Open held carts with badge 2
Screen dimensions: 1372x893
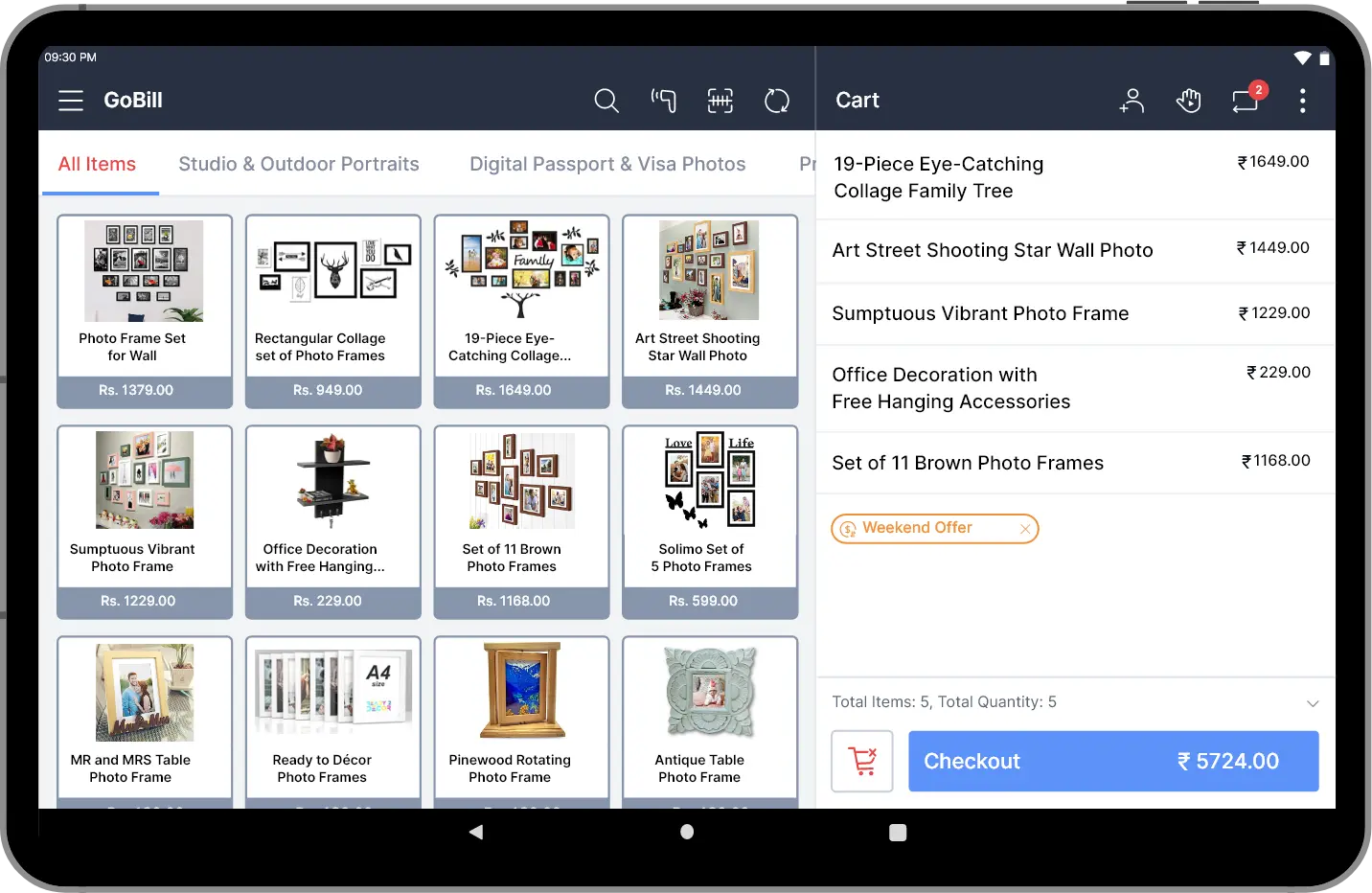pyautogui.click(x=1246, y=101)
